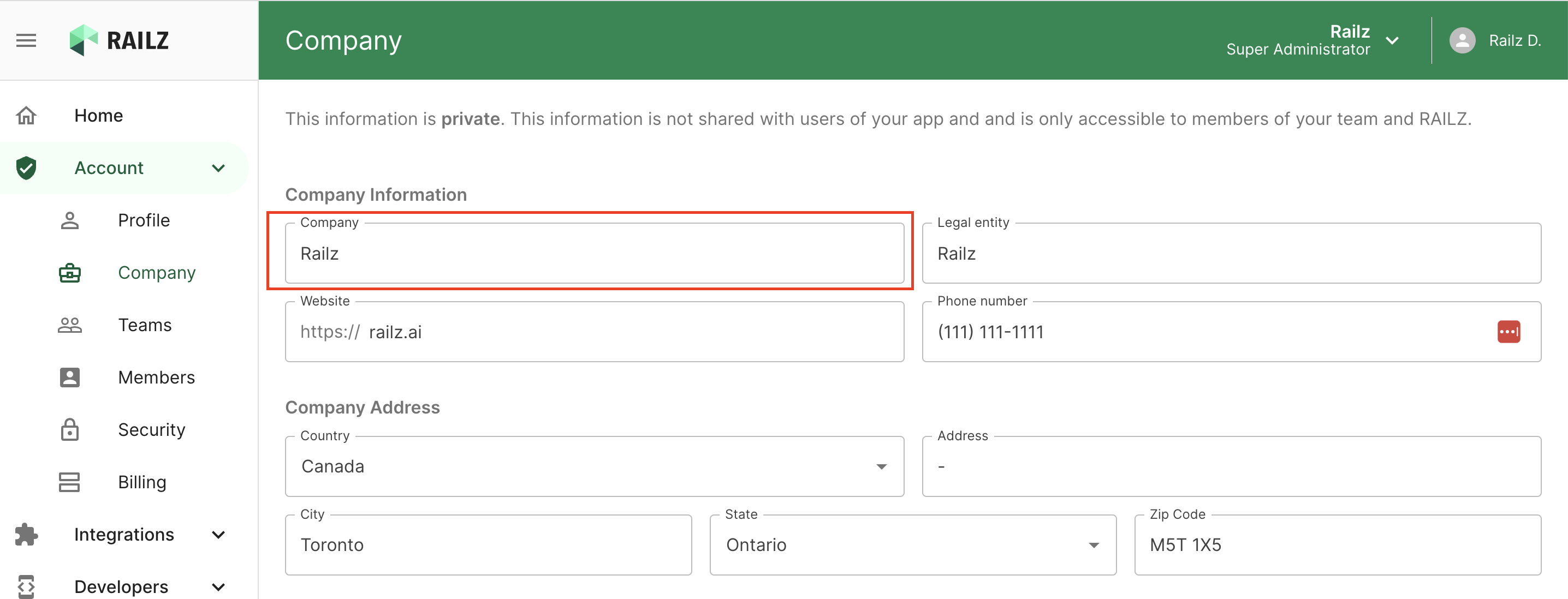Click the Account shield icon
This screenshot has width=1568, height=599.
click(26, 168)
